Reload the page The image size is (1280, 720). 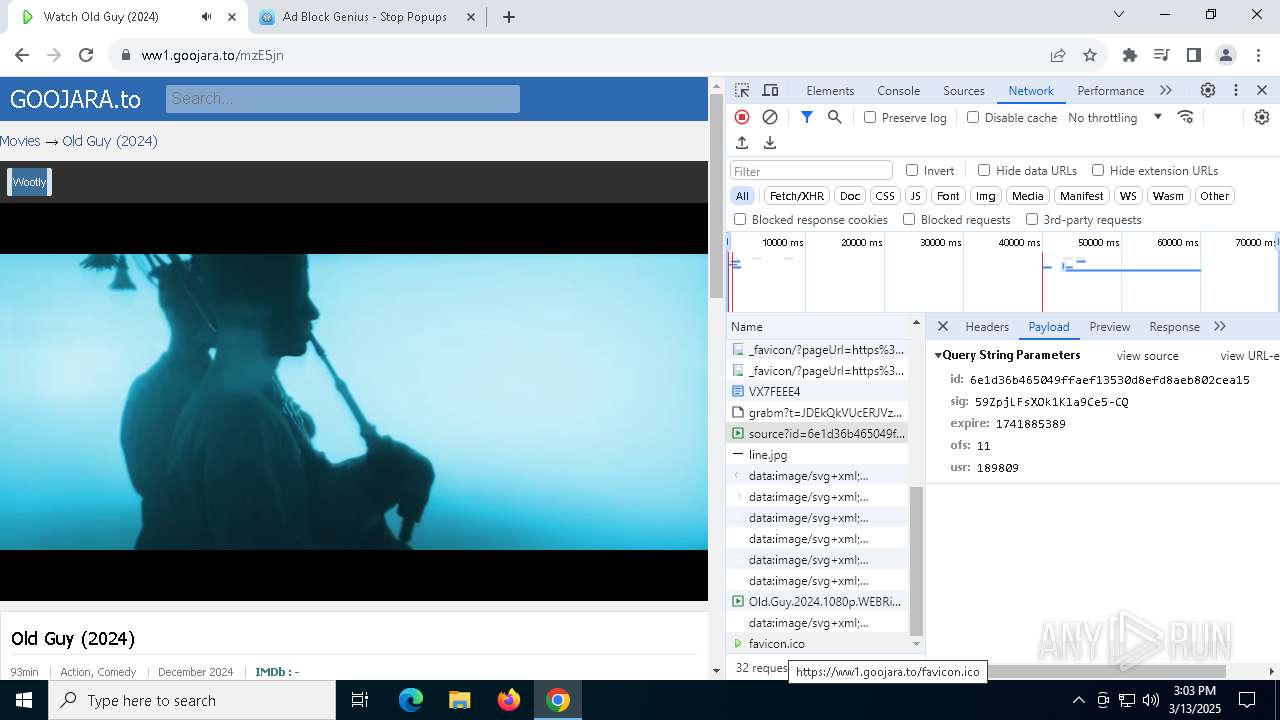pyautogui.click(x=86, y=55)
